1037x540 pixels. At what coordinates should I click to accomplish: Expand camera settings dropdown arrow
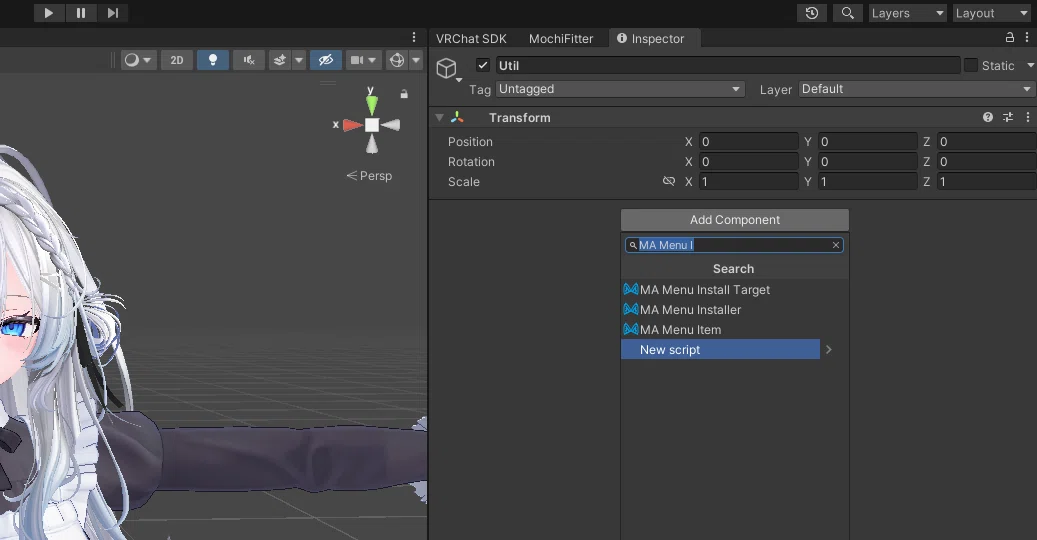coord(373,60)
